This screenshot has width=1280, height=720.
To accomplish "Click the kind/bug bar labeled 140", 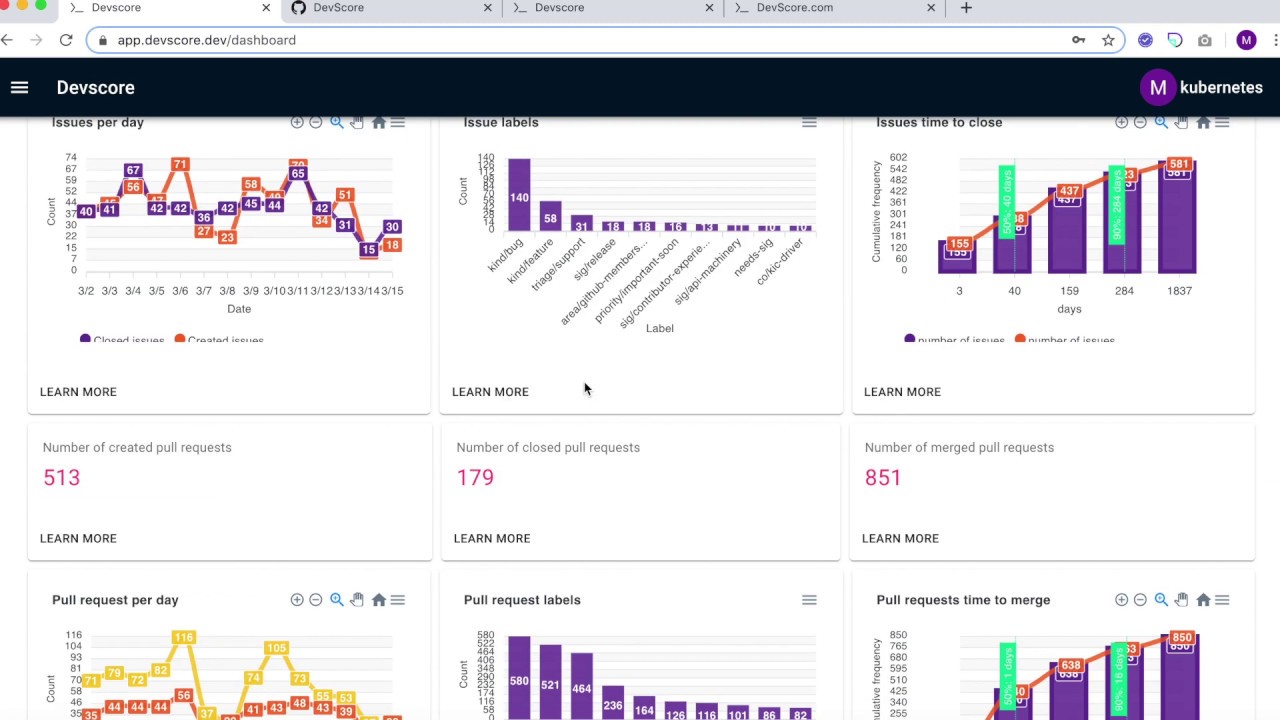I will [x=519, y=195].
